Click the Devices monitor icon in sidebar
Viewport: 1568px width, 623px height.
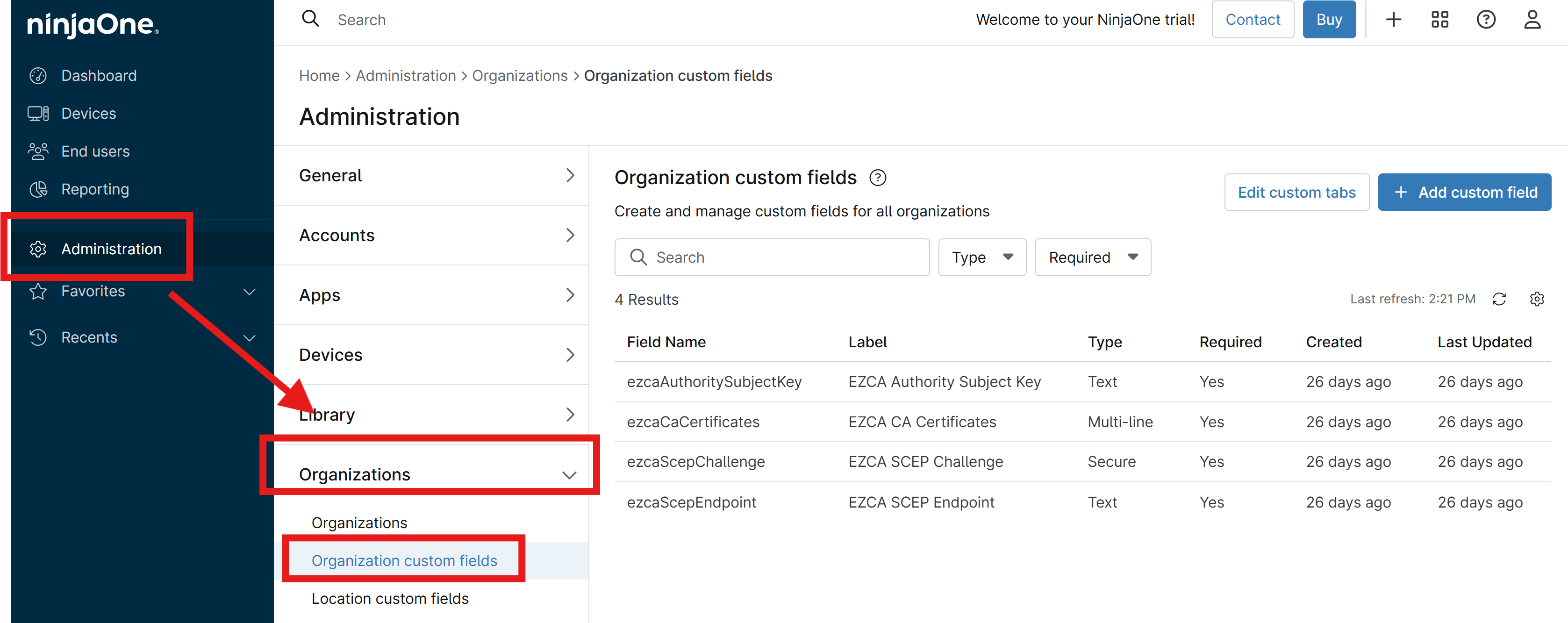click(38, 113)
